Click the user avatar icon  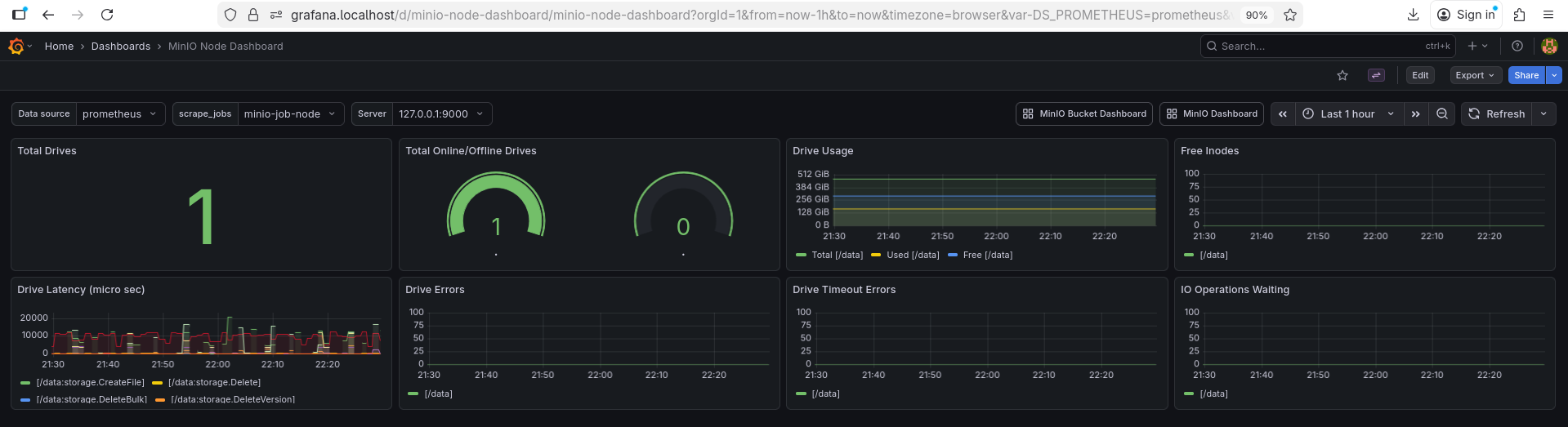1549,47
